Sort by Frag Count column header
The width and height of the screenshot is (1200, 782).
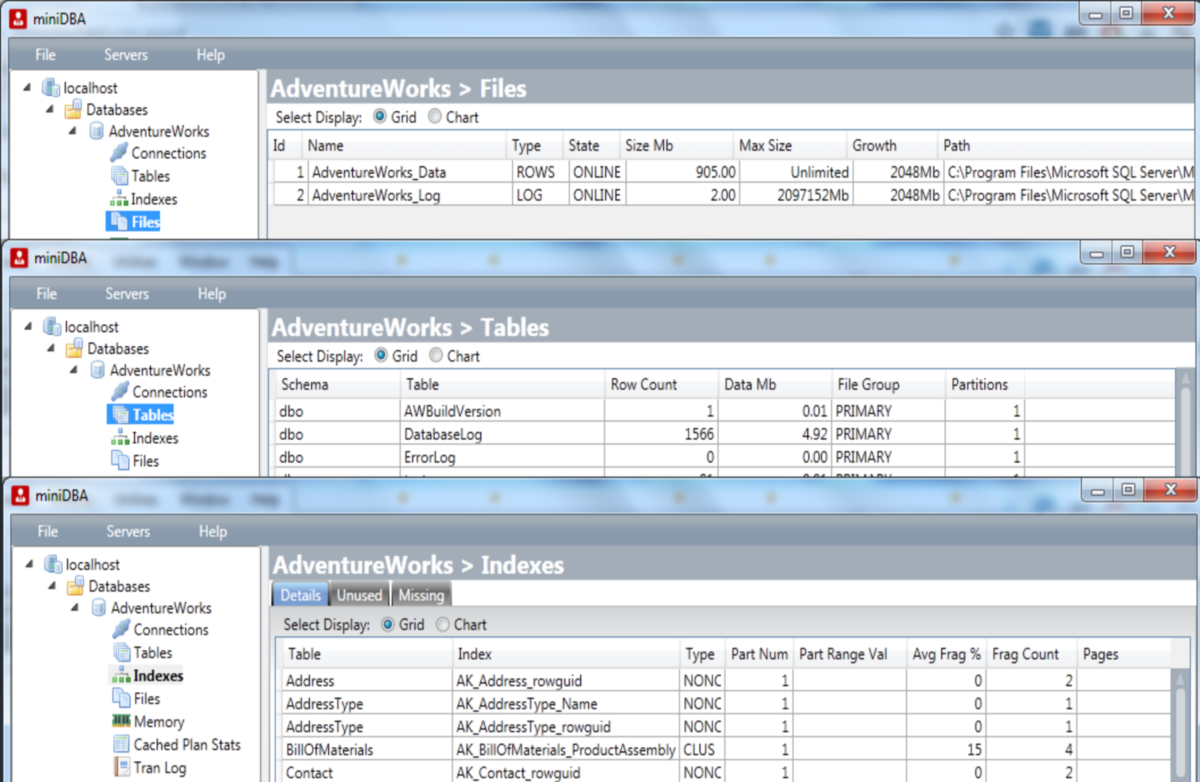(x=1031, y=654)
